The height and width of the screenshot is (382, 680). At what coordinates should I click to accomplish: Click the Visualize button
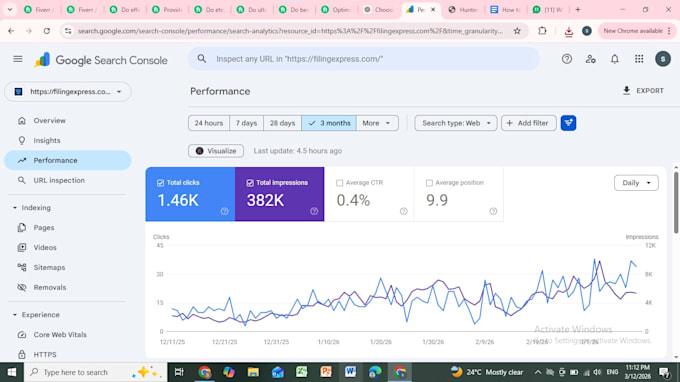[x=216, y=151]
